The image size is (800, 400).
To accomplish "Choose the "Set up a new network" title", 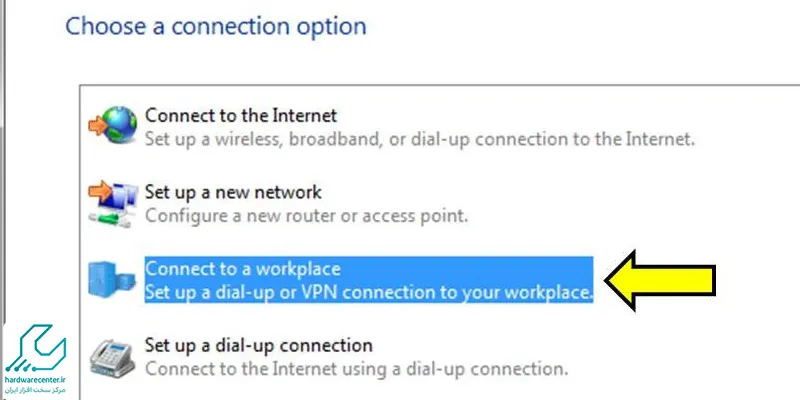I will point(233,192).
